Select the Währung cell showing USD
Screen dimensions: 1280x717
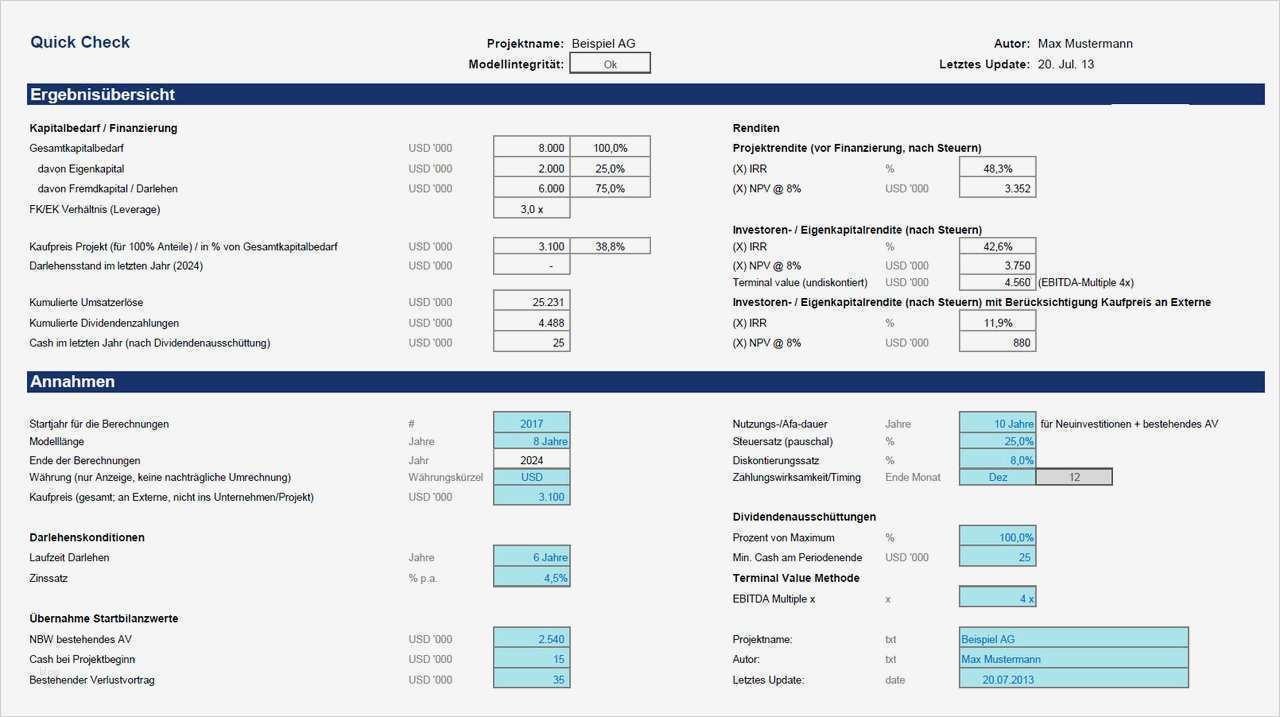pos(531,477)
